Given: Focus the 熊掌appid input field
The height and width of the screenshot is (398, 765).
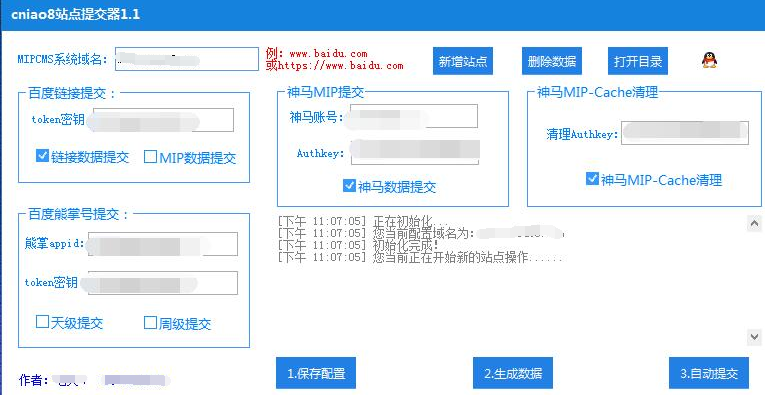Looking at the screenshot, I should click(162, 244).
